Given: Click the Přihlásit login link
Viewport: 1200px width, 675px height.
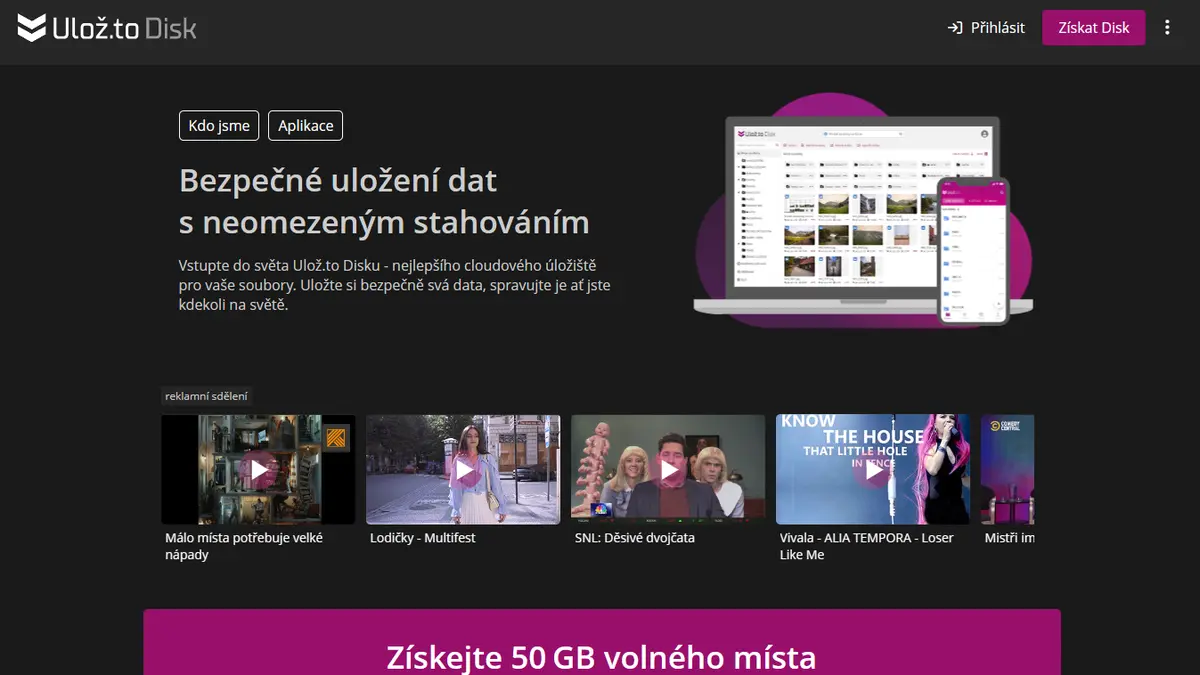Looking at the screenshot, I should [986, 28].
